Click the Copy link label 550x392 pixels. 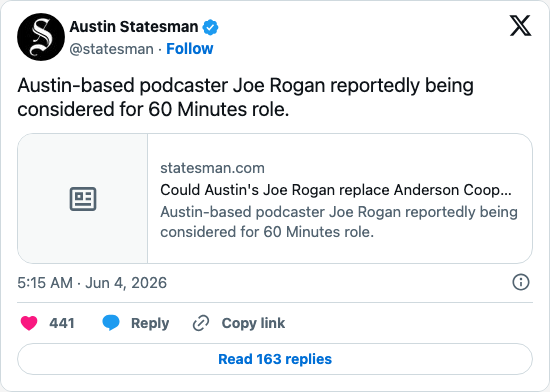tap(253, 323)
